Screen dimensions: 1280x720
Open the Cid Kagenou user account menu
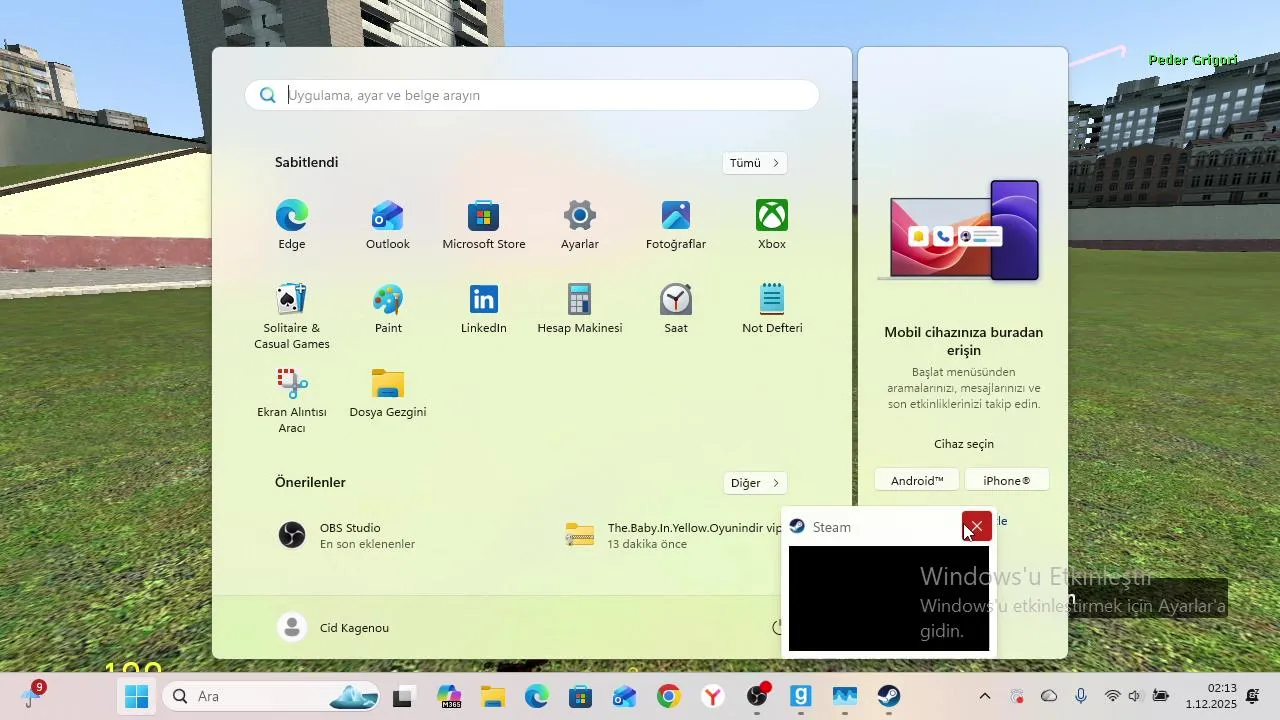point(334,628)
